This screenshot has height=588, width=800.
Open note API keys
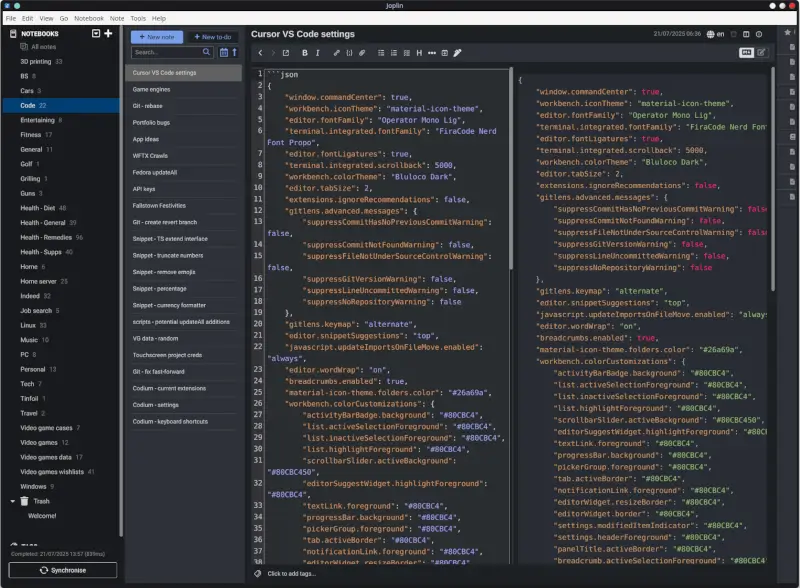tap(184, 189)
